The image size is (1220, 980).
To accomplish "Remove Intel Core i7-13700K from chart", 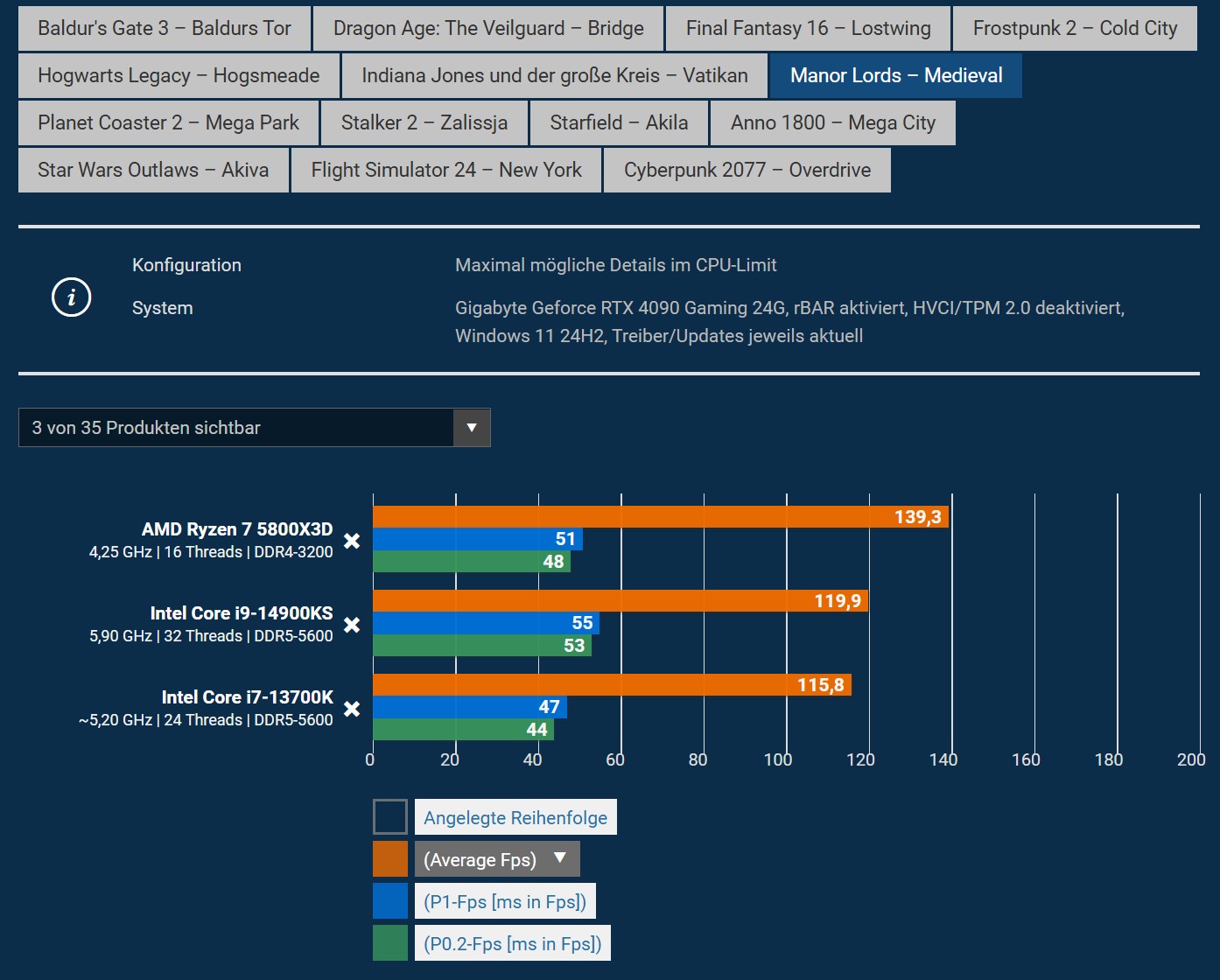I will click(352, 709).
